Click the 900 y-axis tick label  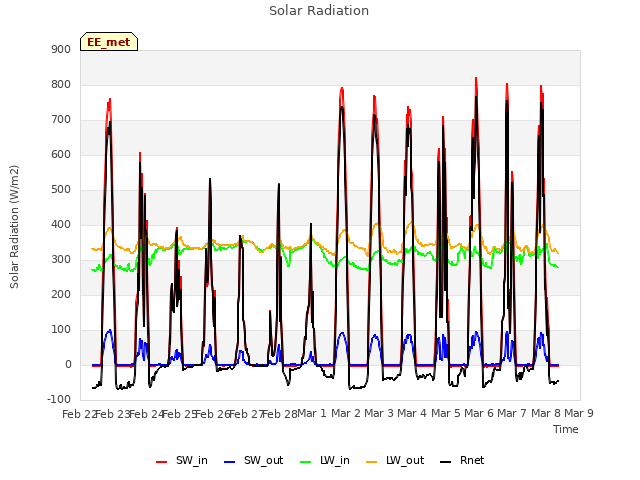[61, 49]
